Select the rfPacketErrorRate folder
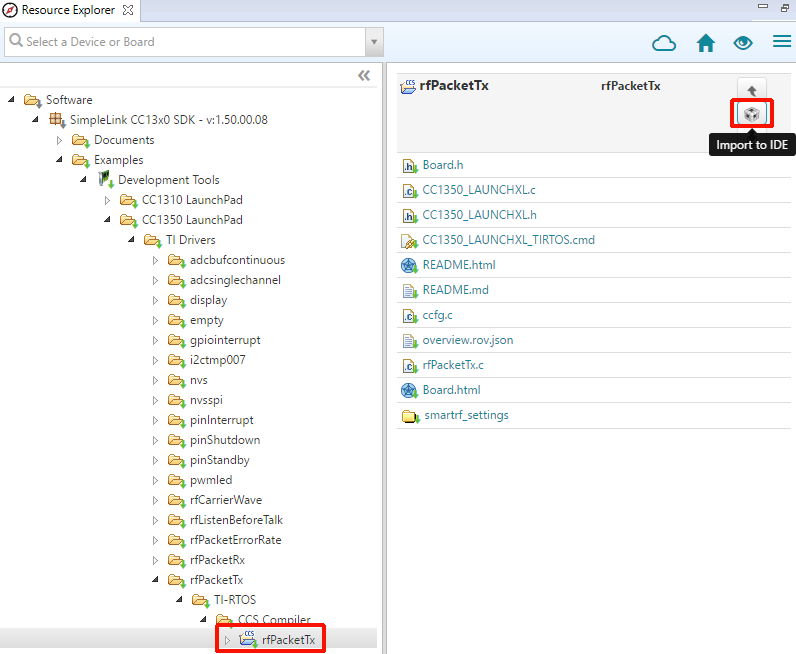The width and height of the screenshot is (796, 654). 236,540
